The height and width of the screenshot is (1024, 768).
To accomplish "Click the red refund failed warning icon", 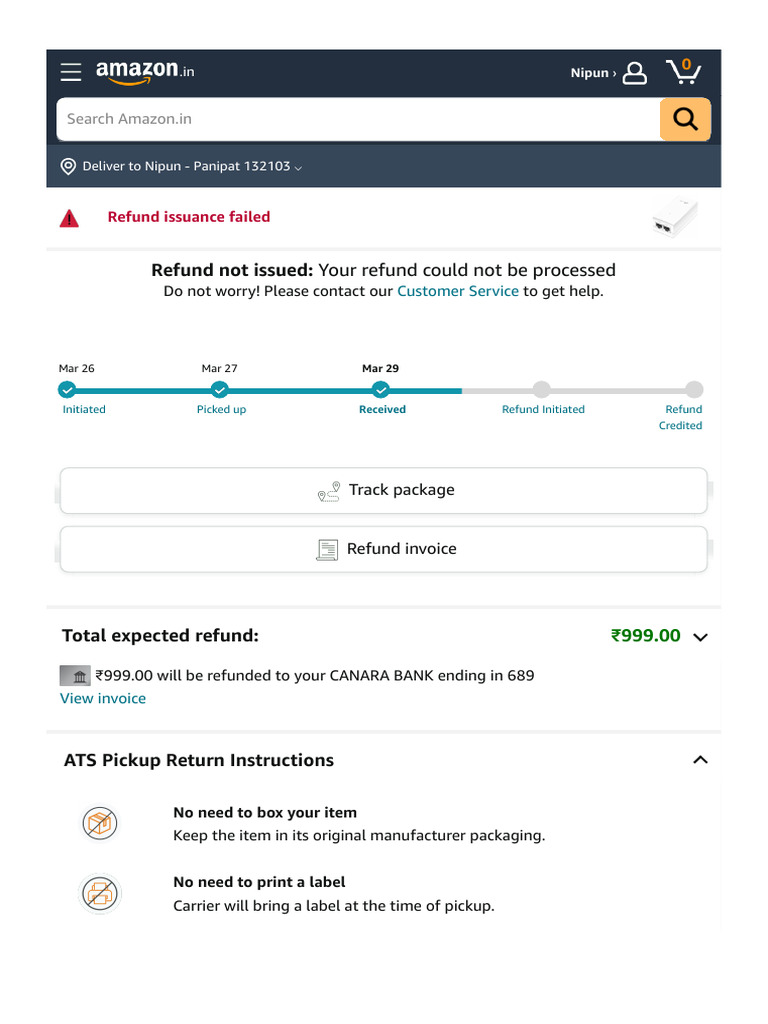I will point(69,219).
